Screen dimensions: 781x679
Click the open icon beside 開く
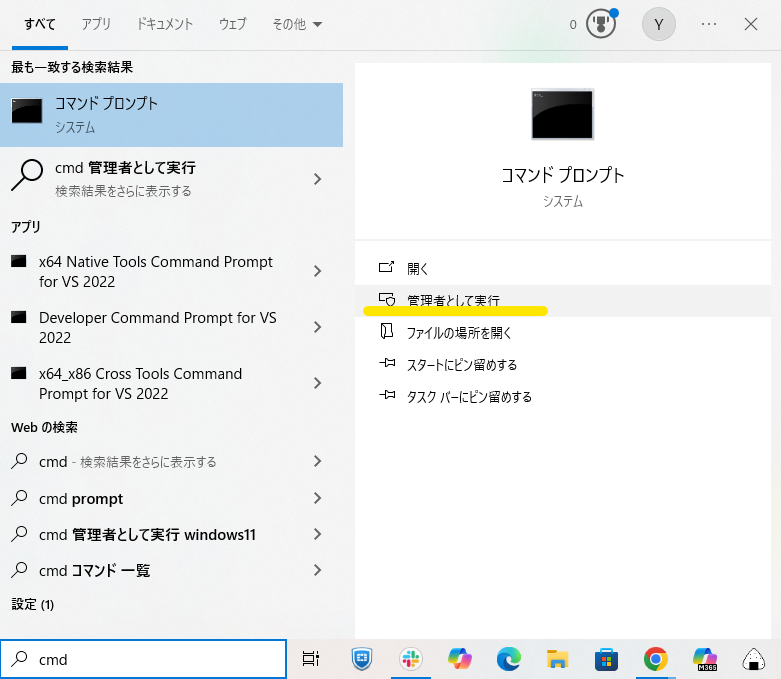[387, 268]
